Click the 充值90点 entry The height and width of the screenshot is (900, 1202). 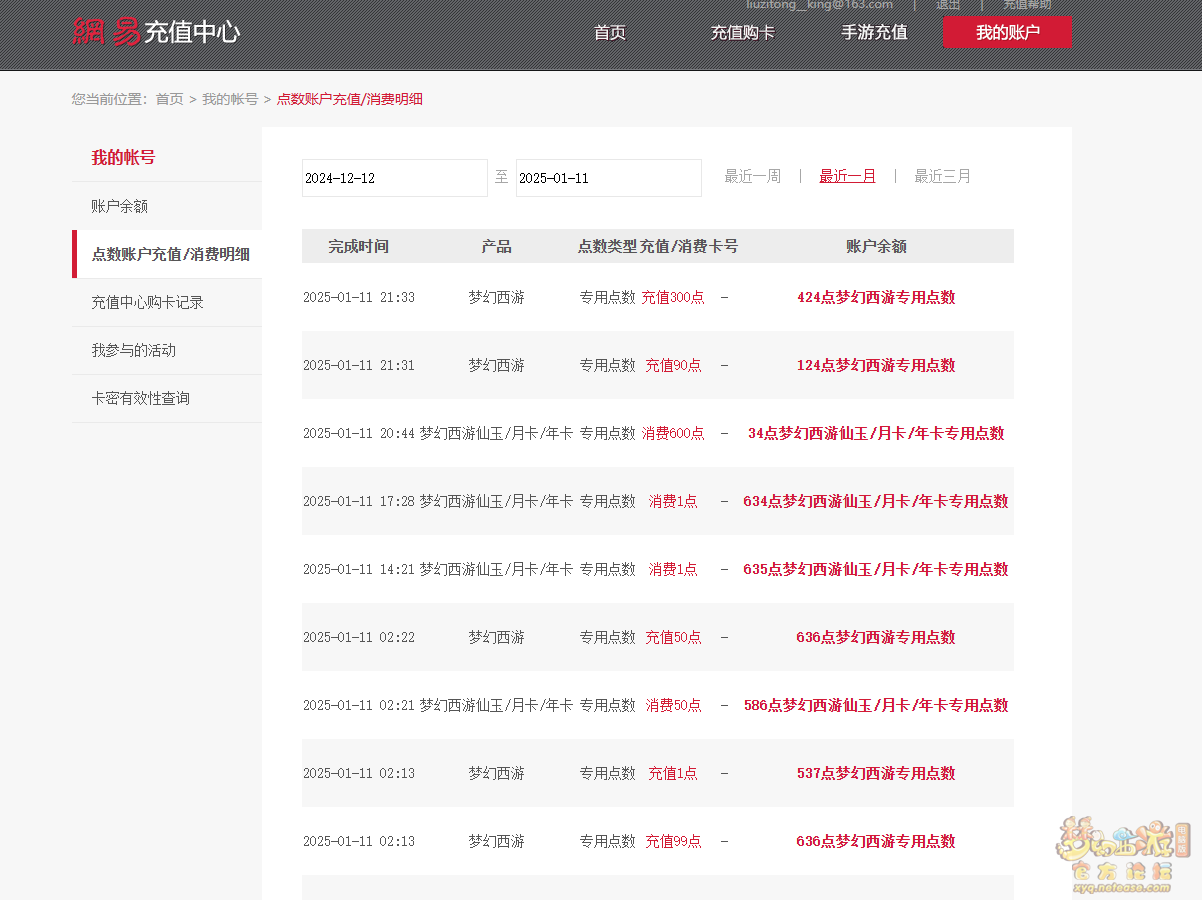673,365
